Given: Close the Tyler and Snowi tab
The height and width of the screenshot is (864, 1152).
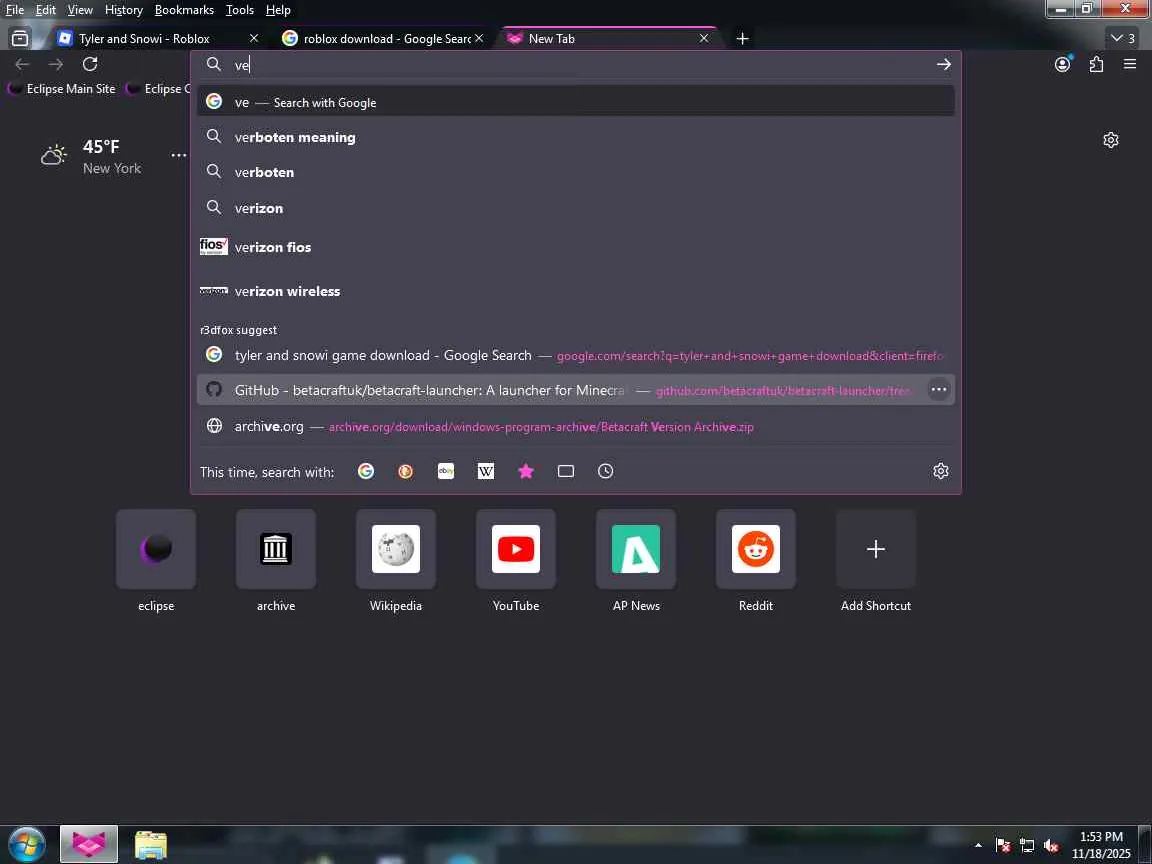Looking at the screenshot, I should tap(253, 38).
